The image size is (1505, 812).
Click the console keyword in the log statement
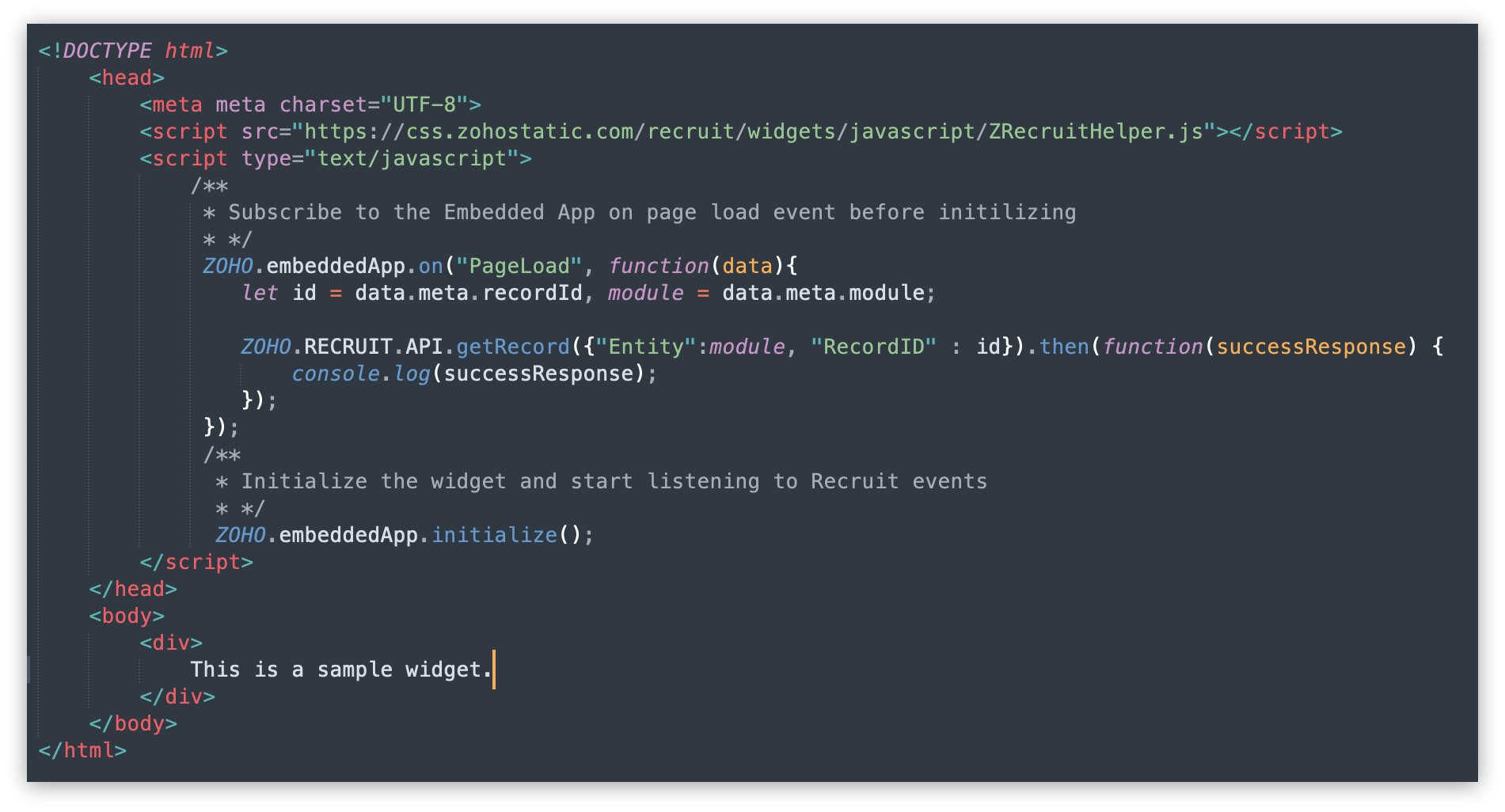(336, 374)
